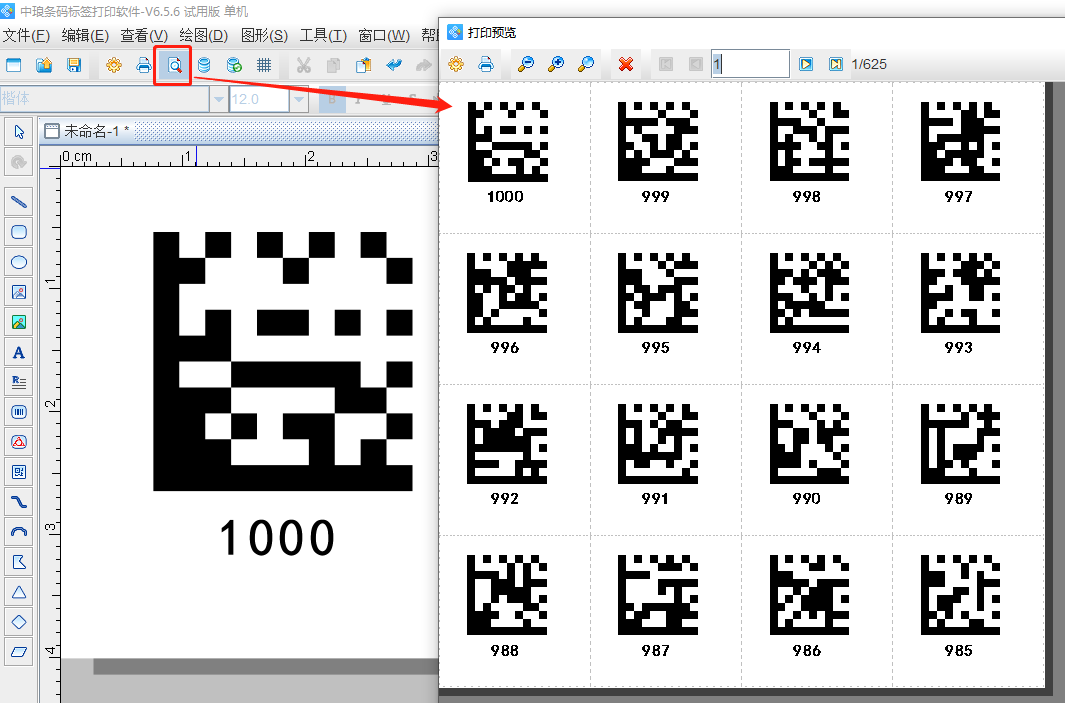Toggle bold formatting button
Screen dimensions: 1065x703
(x=331, y=100)
